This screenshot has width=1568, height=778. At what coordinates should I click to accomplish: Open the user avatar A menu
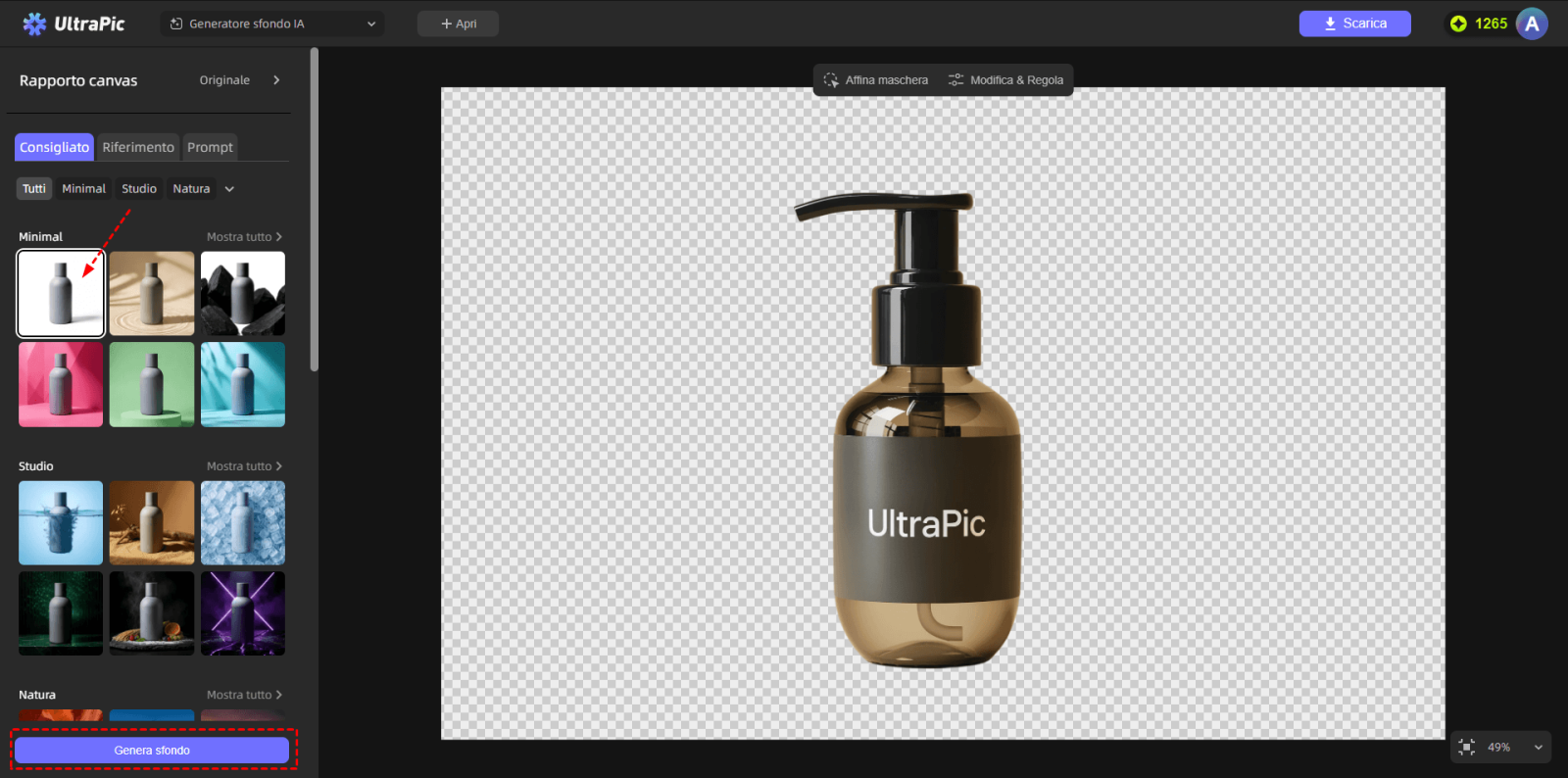(1532, 24)
